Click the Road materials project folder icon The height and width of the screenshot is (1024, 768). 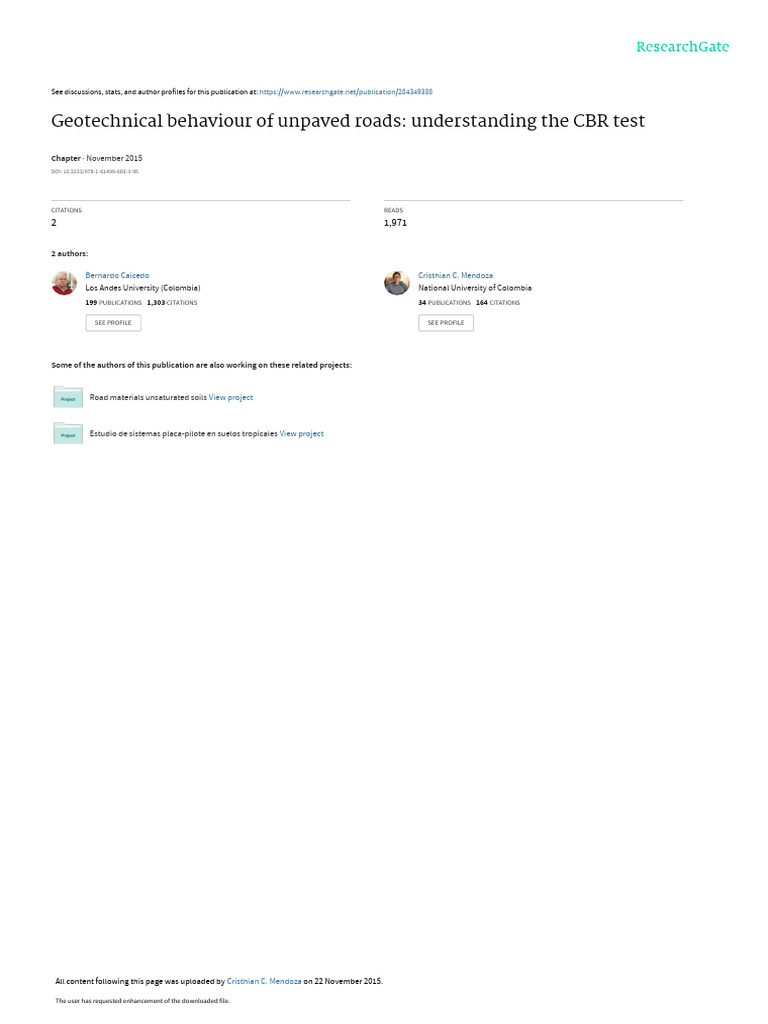68,397
